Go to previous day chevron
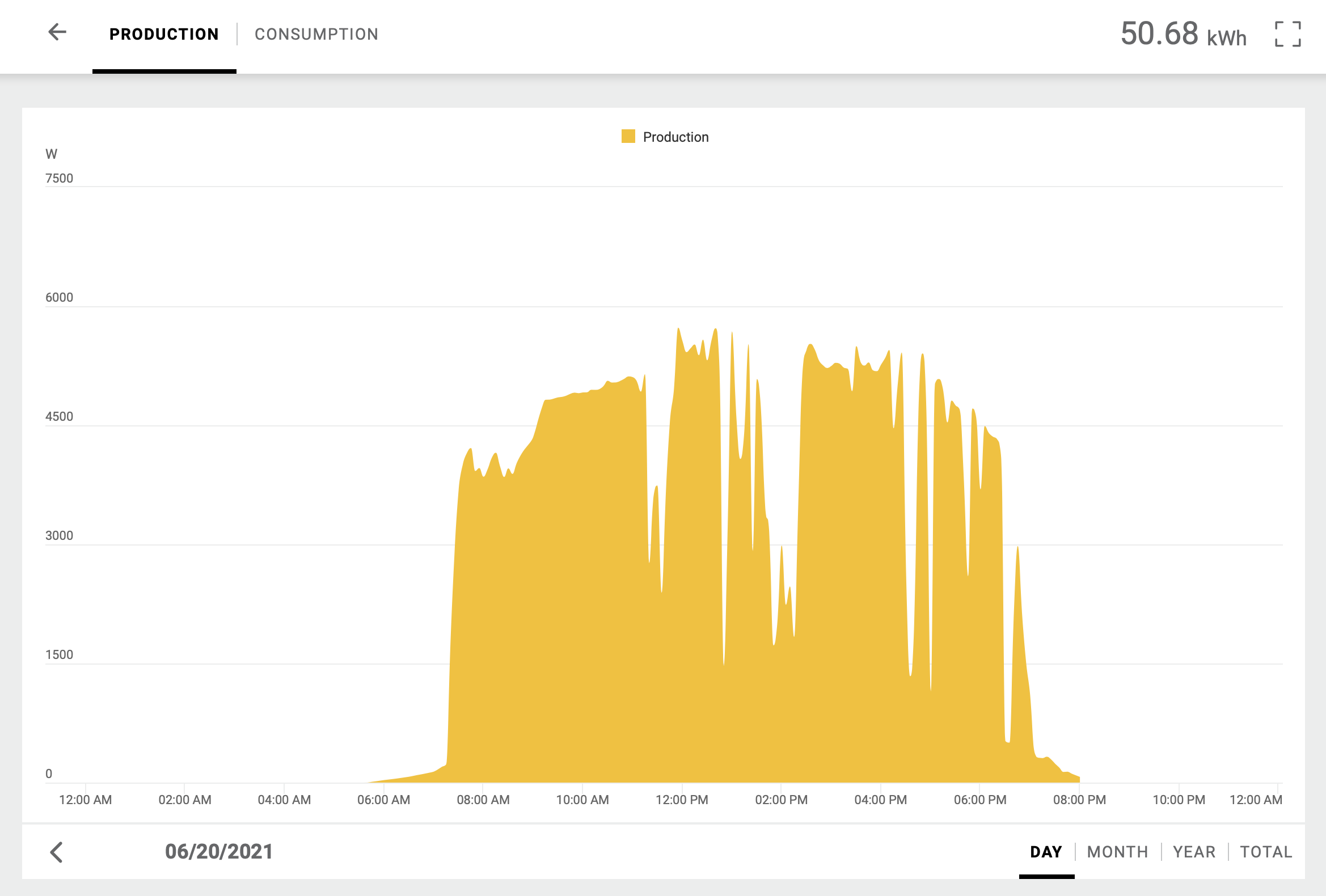The image size is (1326, 896). click(x=57, y=852)
